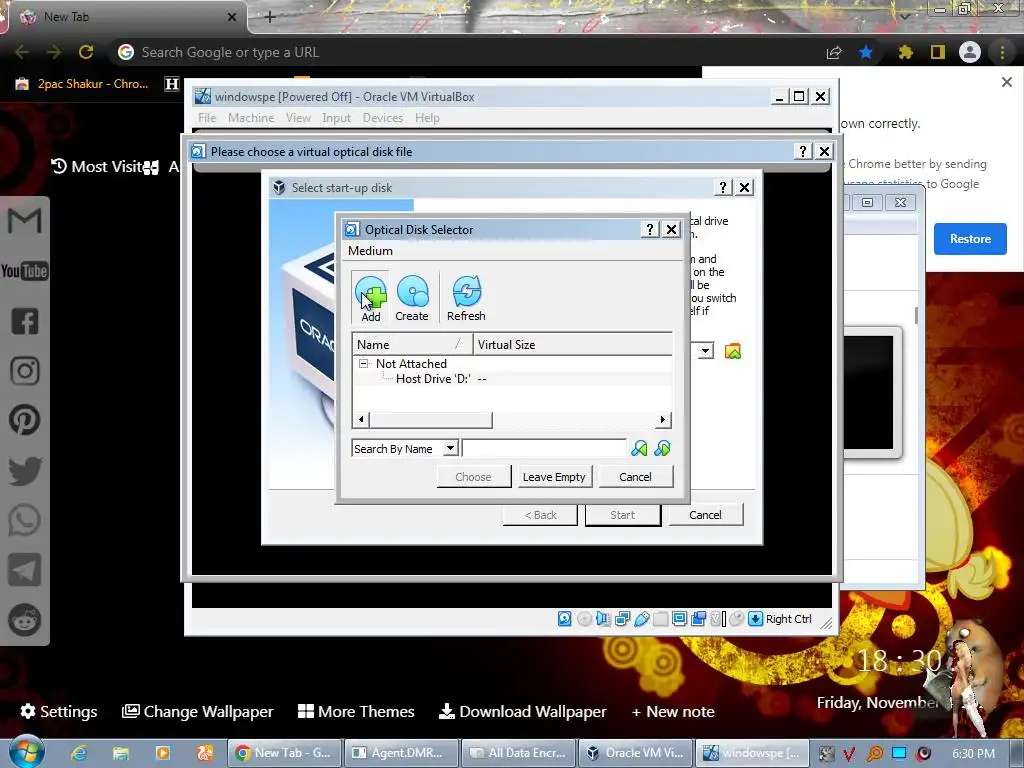Viewport: 1024px width, 768px height.
Task: Click the recording status bar indicator
Action: pyautogui.click(x=698, y=618)
